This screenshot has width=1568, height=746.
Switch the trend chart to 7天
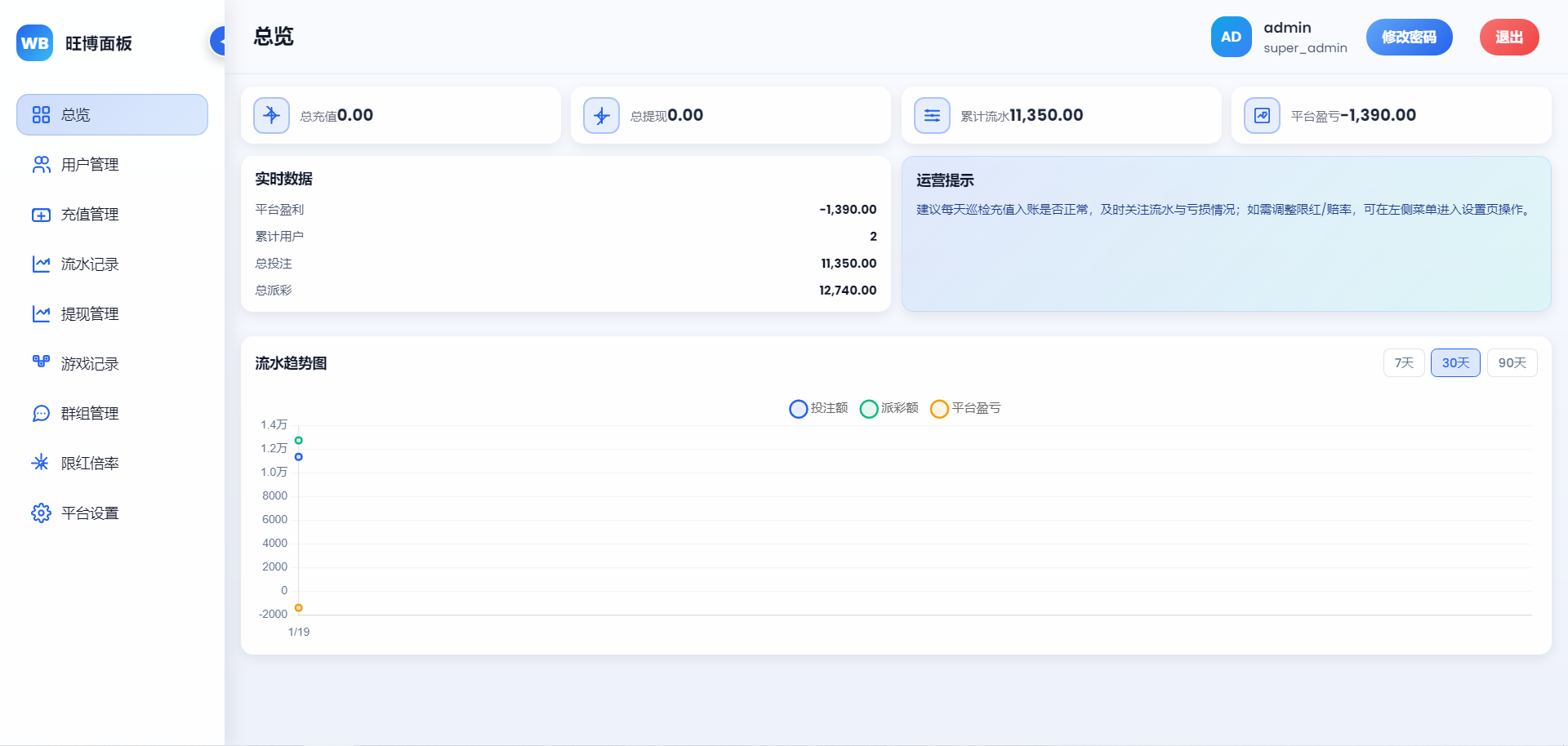coord(1403,363)
